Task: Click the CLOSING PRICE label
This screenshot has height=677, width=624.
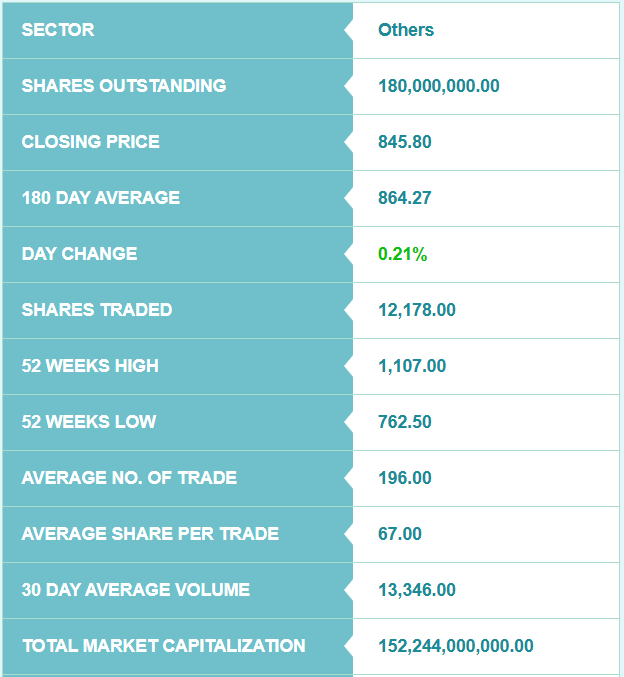Action: (91, 142)
